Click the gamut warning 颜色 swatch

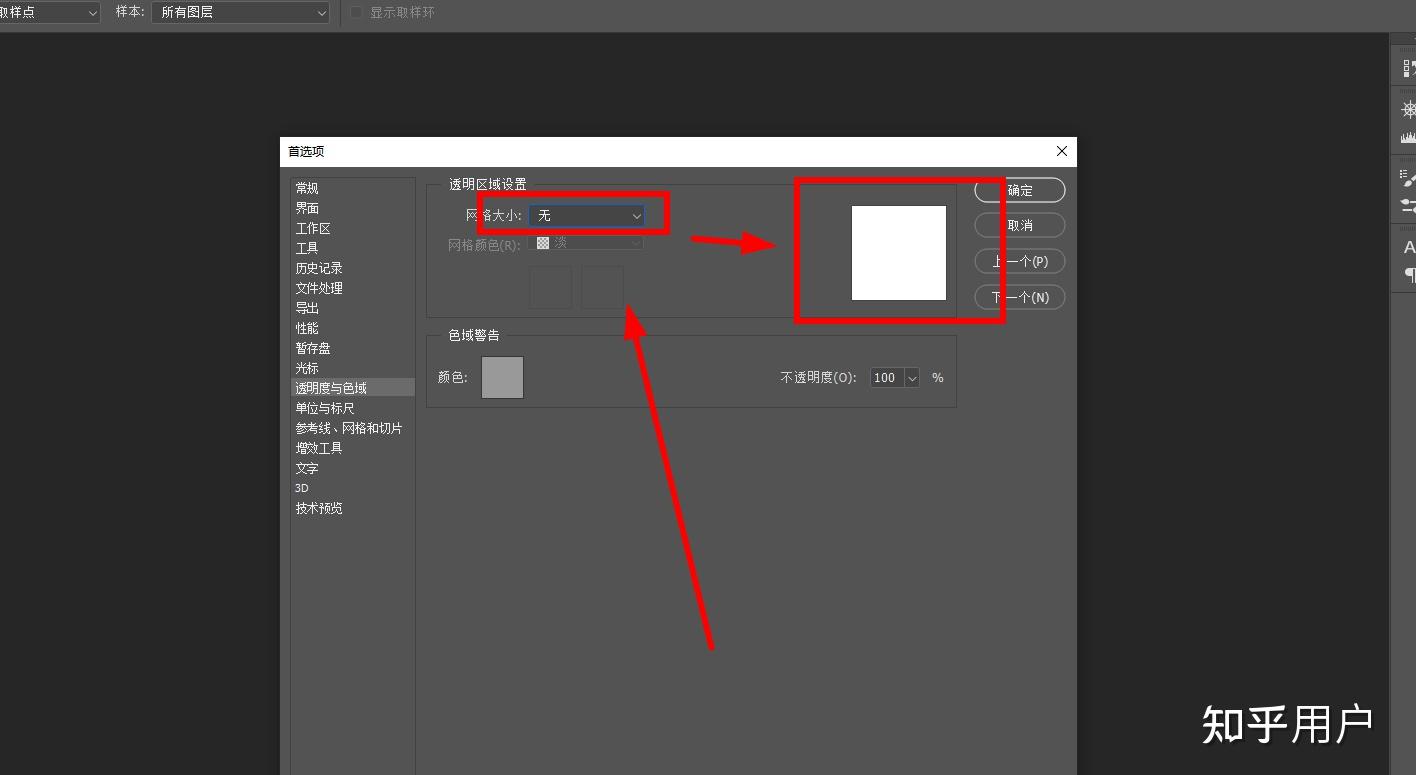[502, 377]
